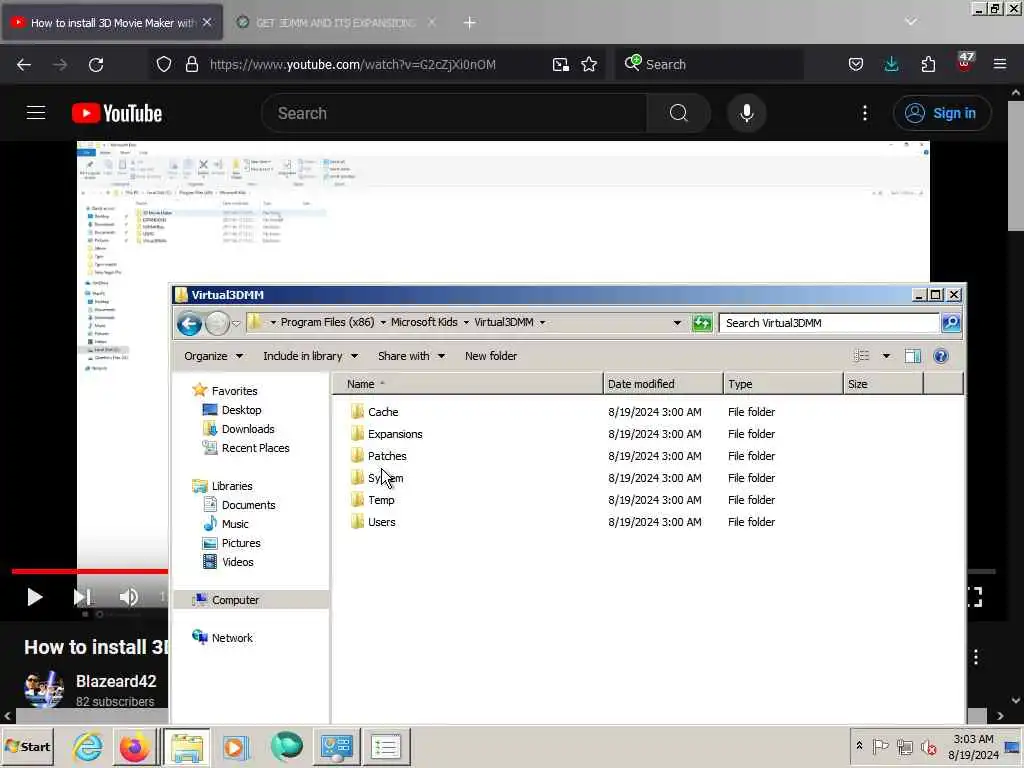Select the How to install 3D Movie Maker tab

tap(113, 22)
